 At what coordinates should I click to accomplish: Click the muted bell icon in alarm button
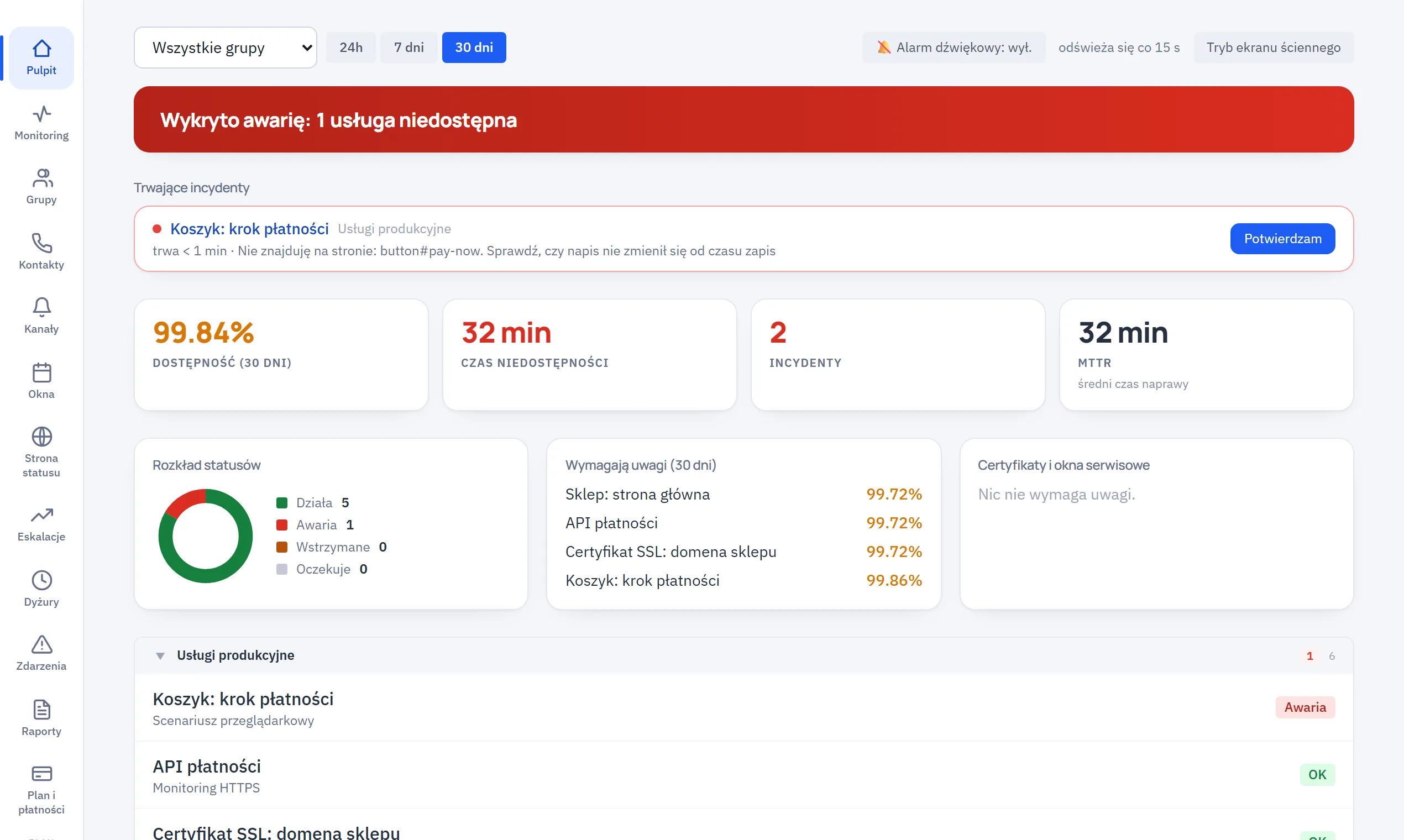(x=883, y=48)
